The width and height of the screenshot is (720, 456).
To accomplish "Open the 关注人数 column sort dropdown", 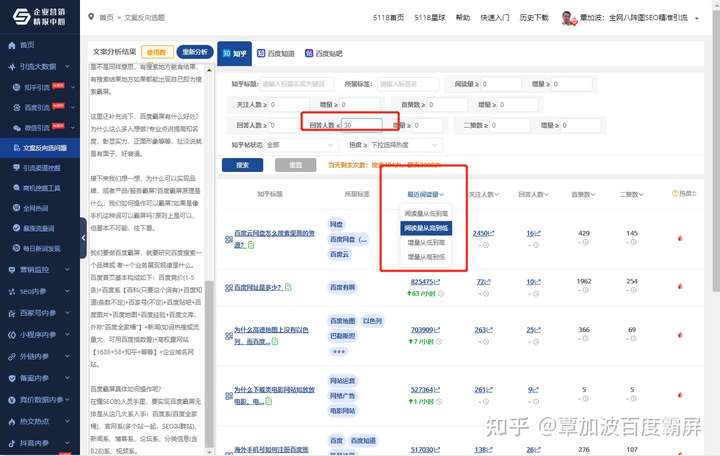I will 484,194.
